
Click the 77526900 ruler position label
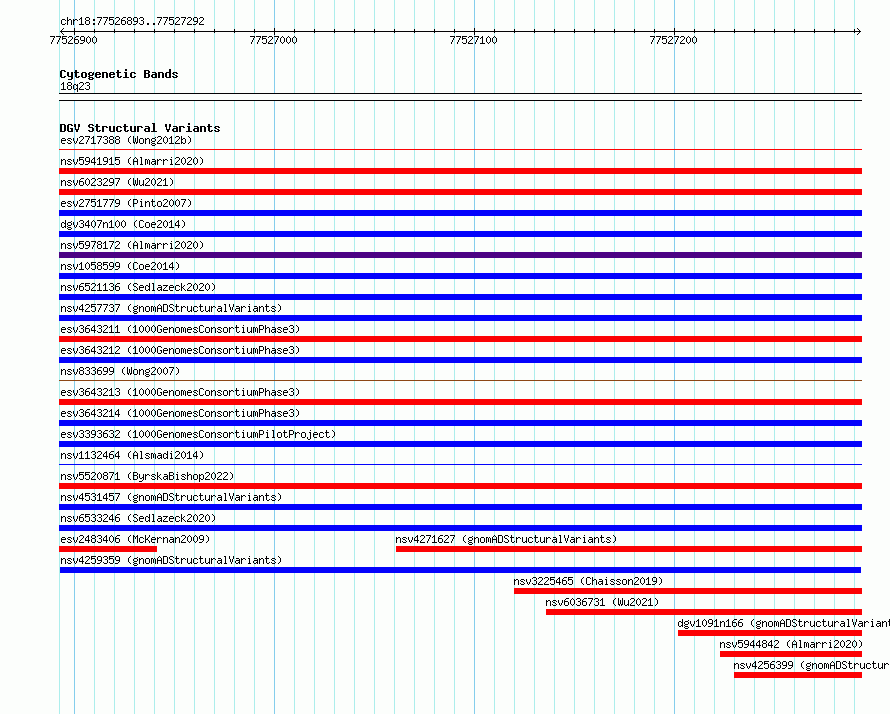point(73,40)
